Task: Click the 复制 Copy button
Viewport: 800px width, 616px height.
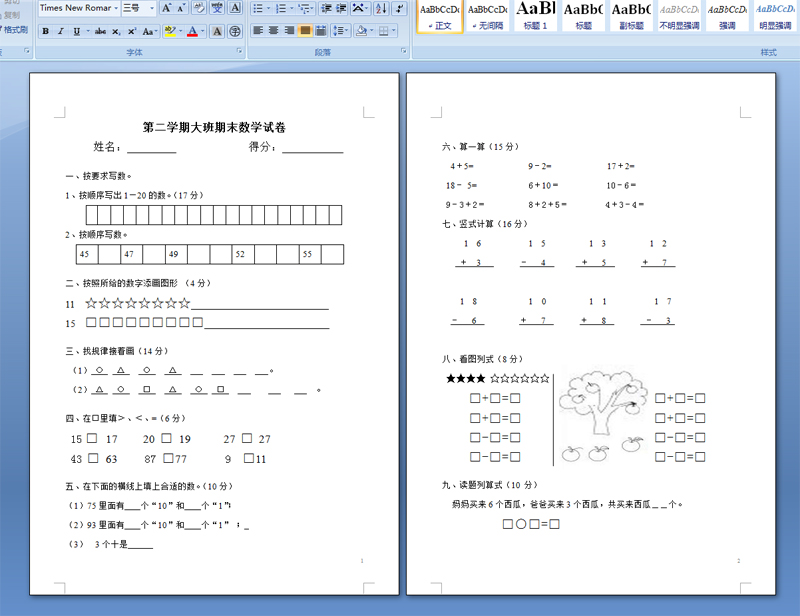Action: (x=11, y=15)
